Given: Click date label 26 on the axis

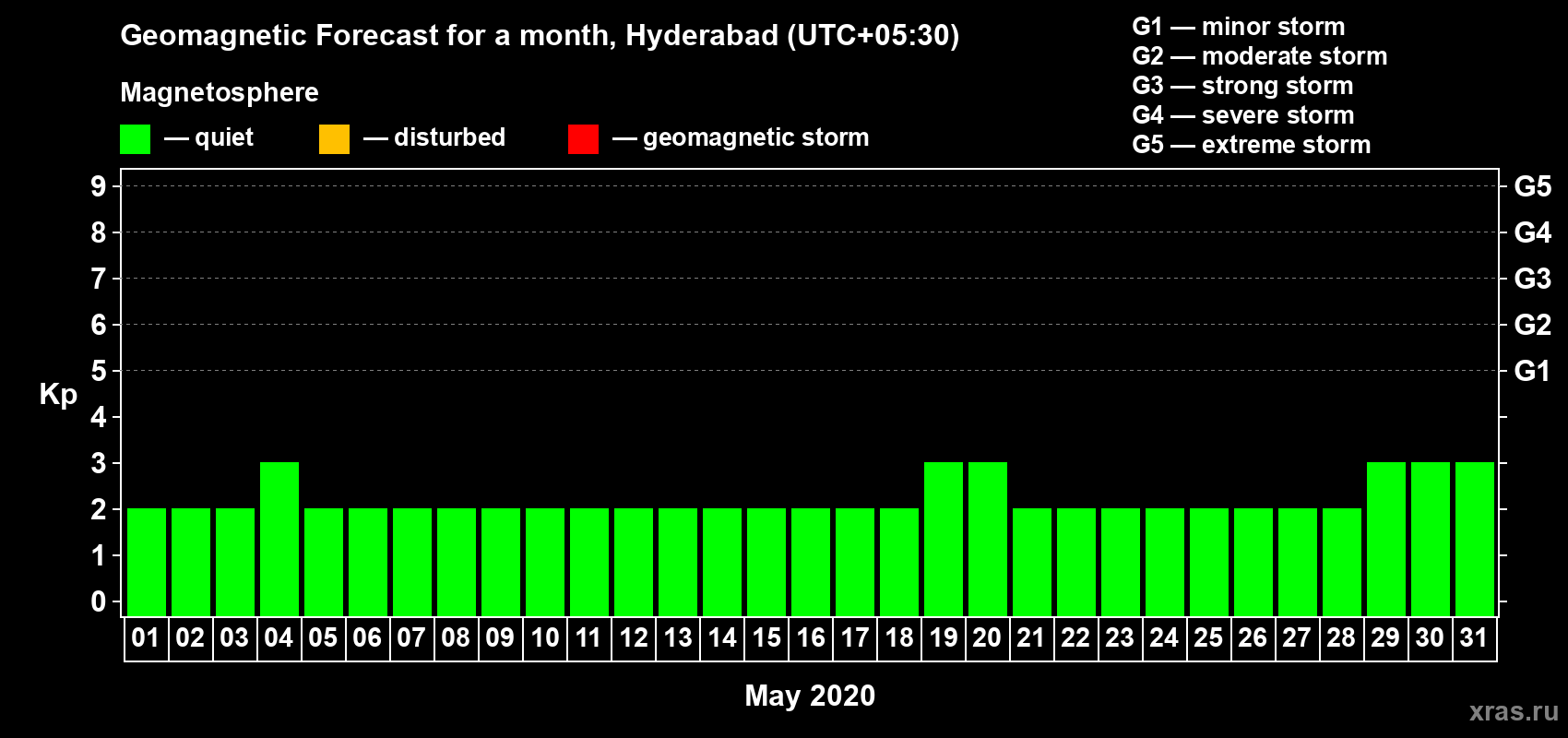Looking at the screenshot, I should pos(1253,637).
